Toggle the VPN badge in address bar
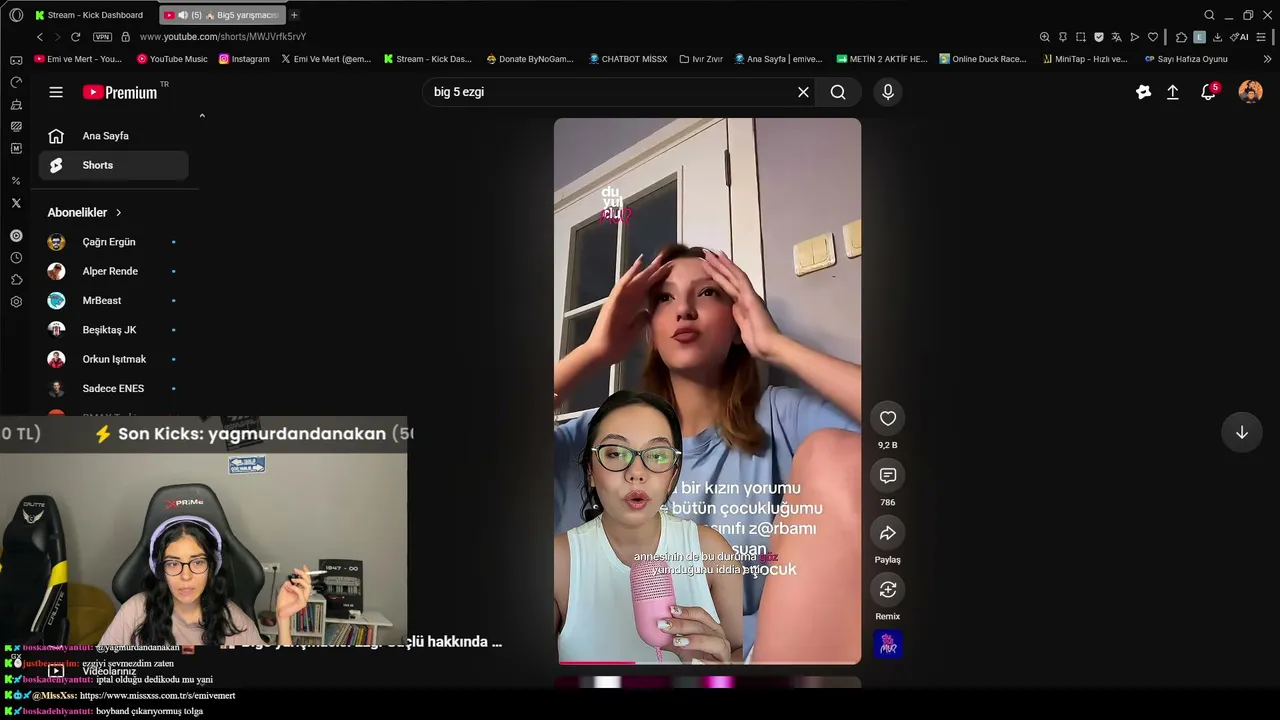This screenshot has width=1280, height=720. point(102,37)
